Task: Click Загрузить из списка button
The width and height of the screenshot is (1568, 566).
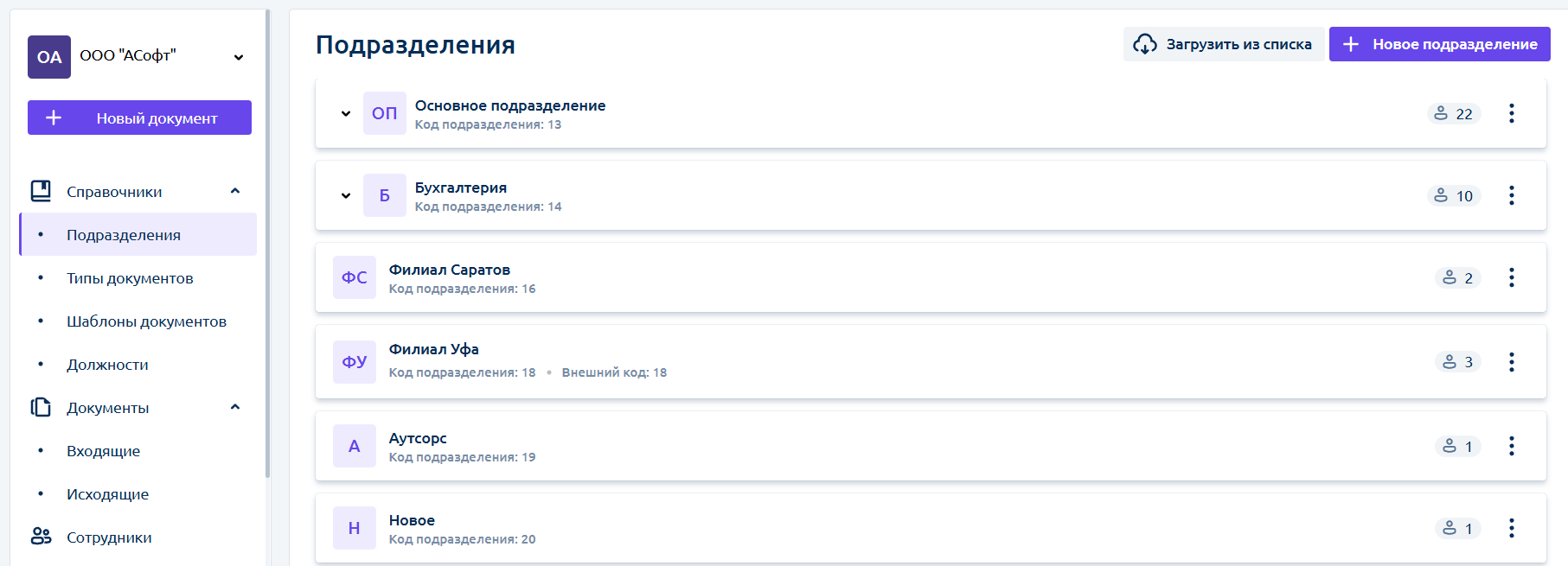Action: click(x=1223, y=44)
